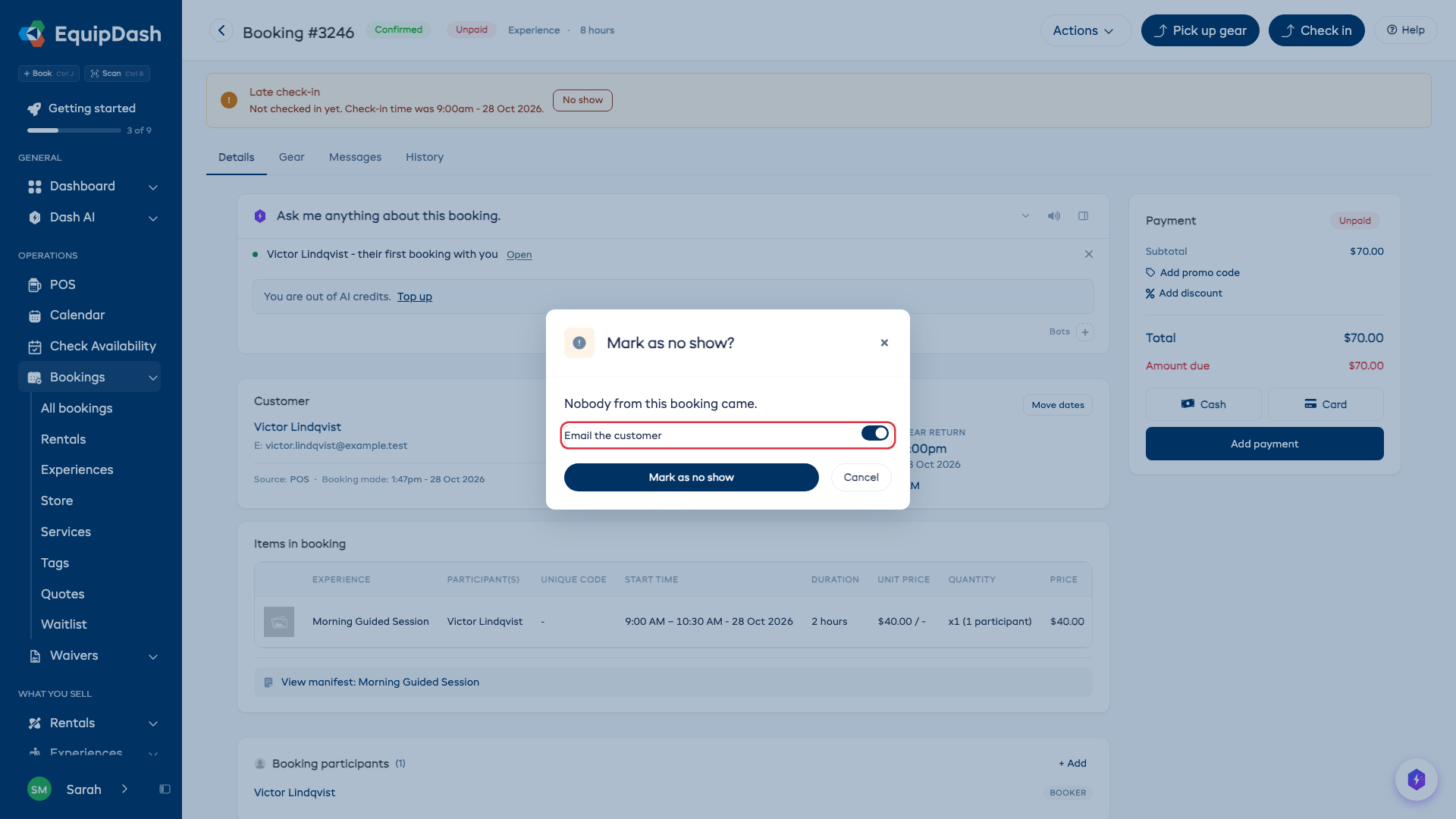Click Add discount
The width and height of the screenshot is (1456, 819).
pyautogui.click(x=1184, y=293)
